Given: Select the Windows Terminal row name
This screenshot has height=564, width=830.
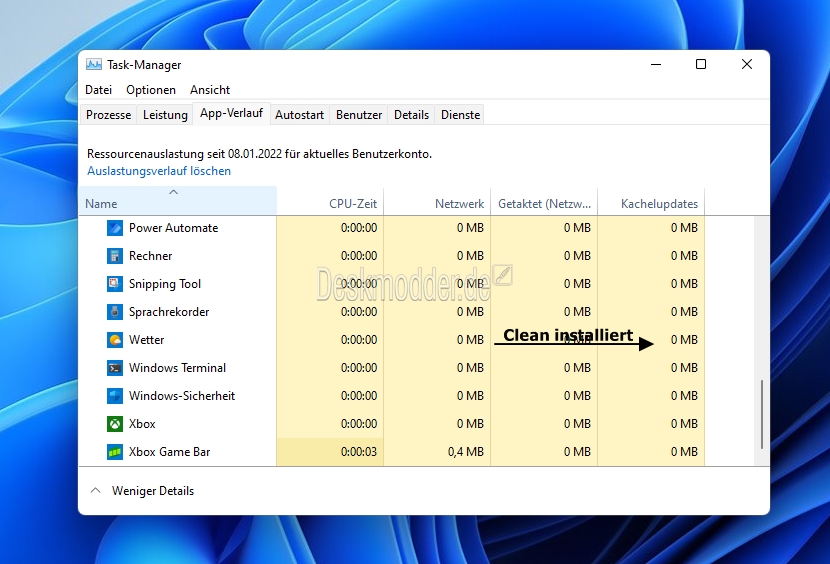Looking at the screenshot, I should point(177,368).
